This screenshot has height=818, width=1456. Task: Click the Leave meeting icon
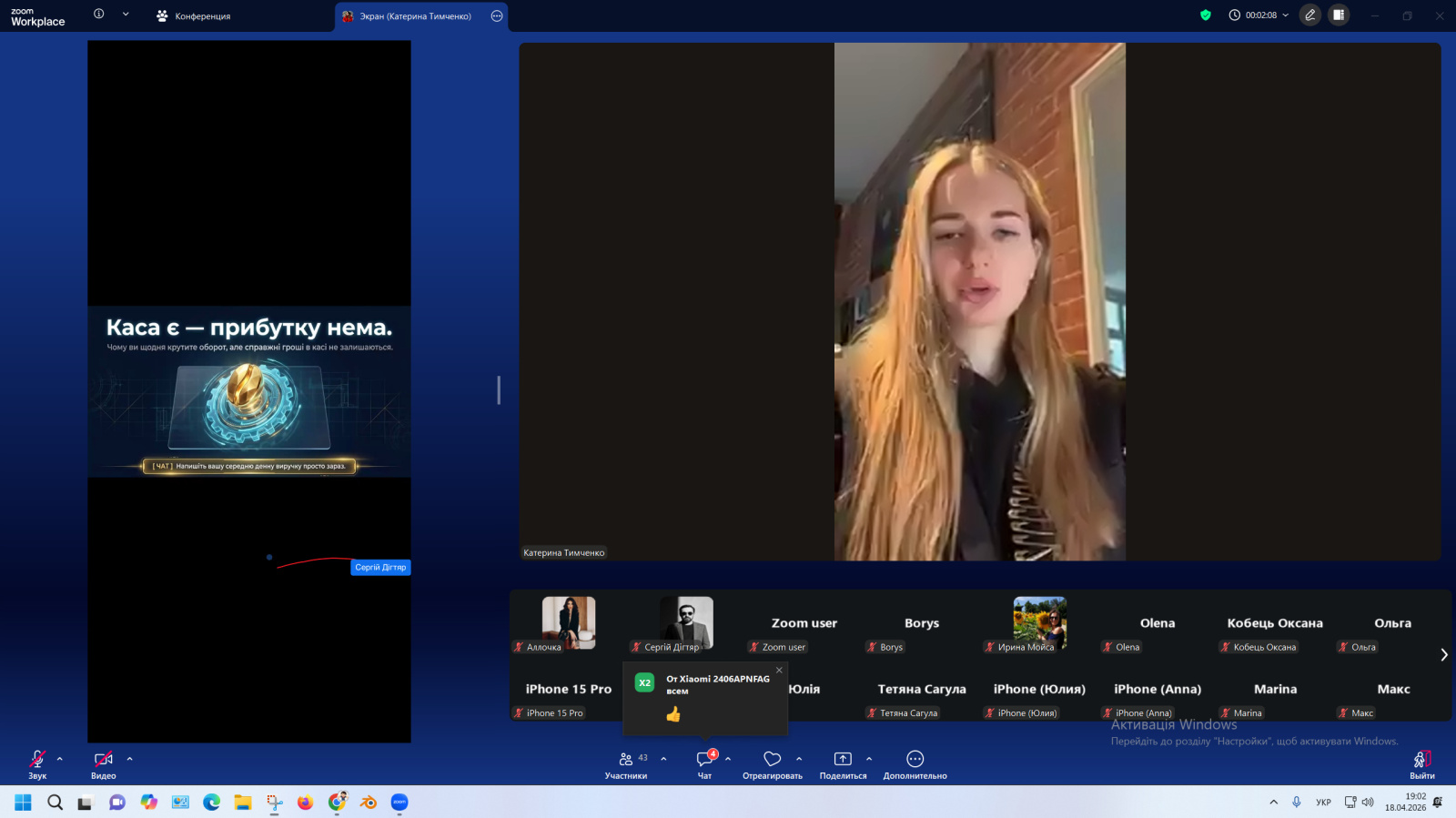pos(1421,764)
